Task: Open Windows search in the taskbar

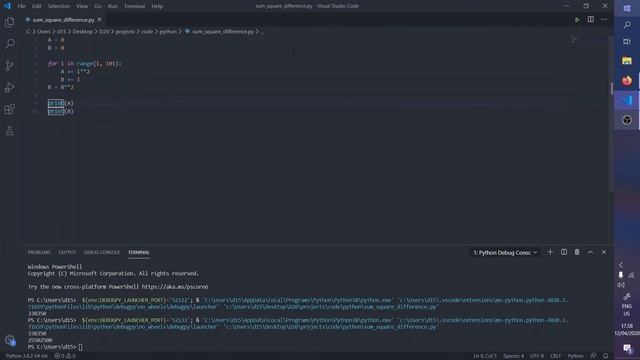Action: 627,25
